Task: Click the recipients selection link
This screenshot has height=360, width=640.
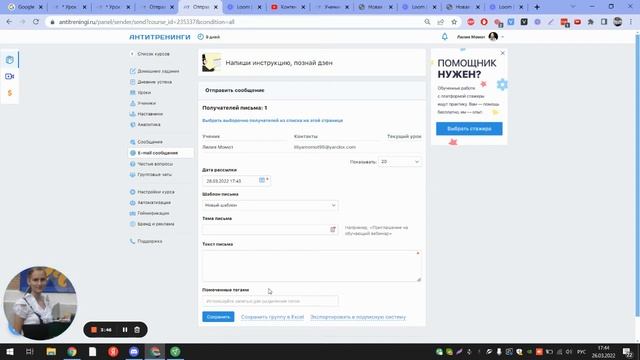Action: coord(273,120)
